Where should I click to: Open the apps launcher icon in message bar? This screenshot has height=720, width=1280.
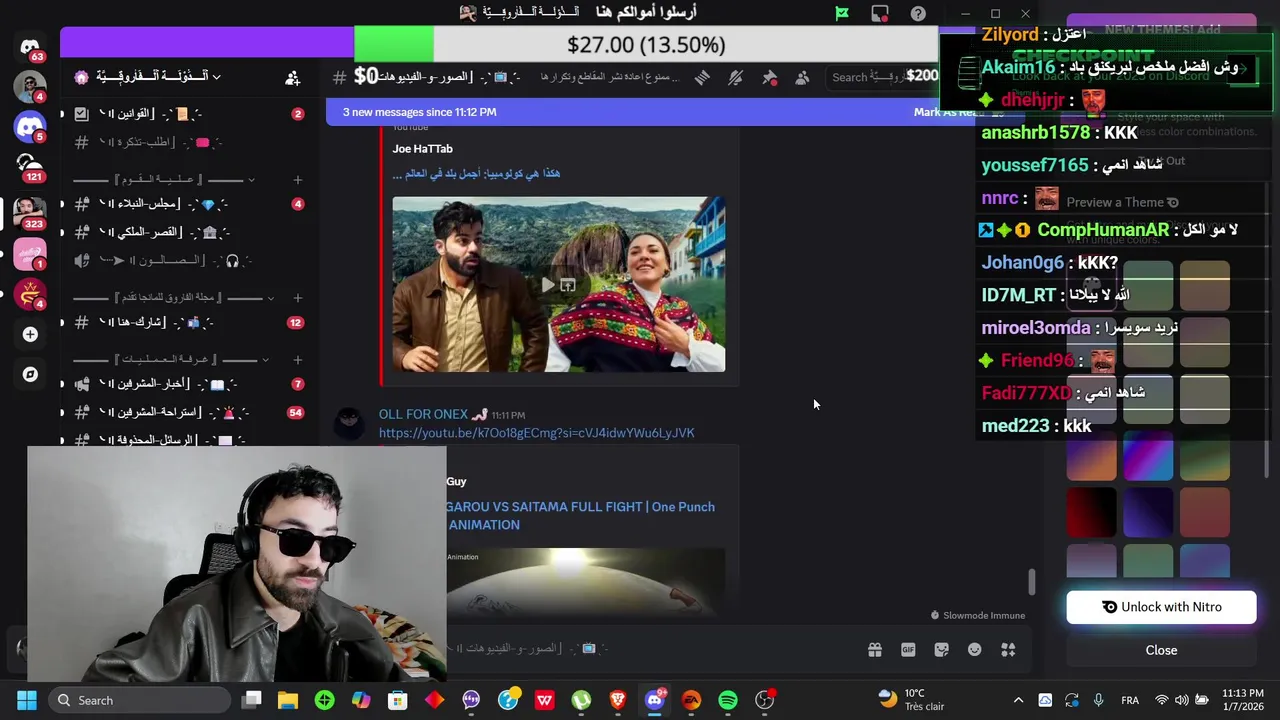point(1008,649)
